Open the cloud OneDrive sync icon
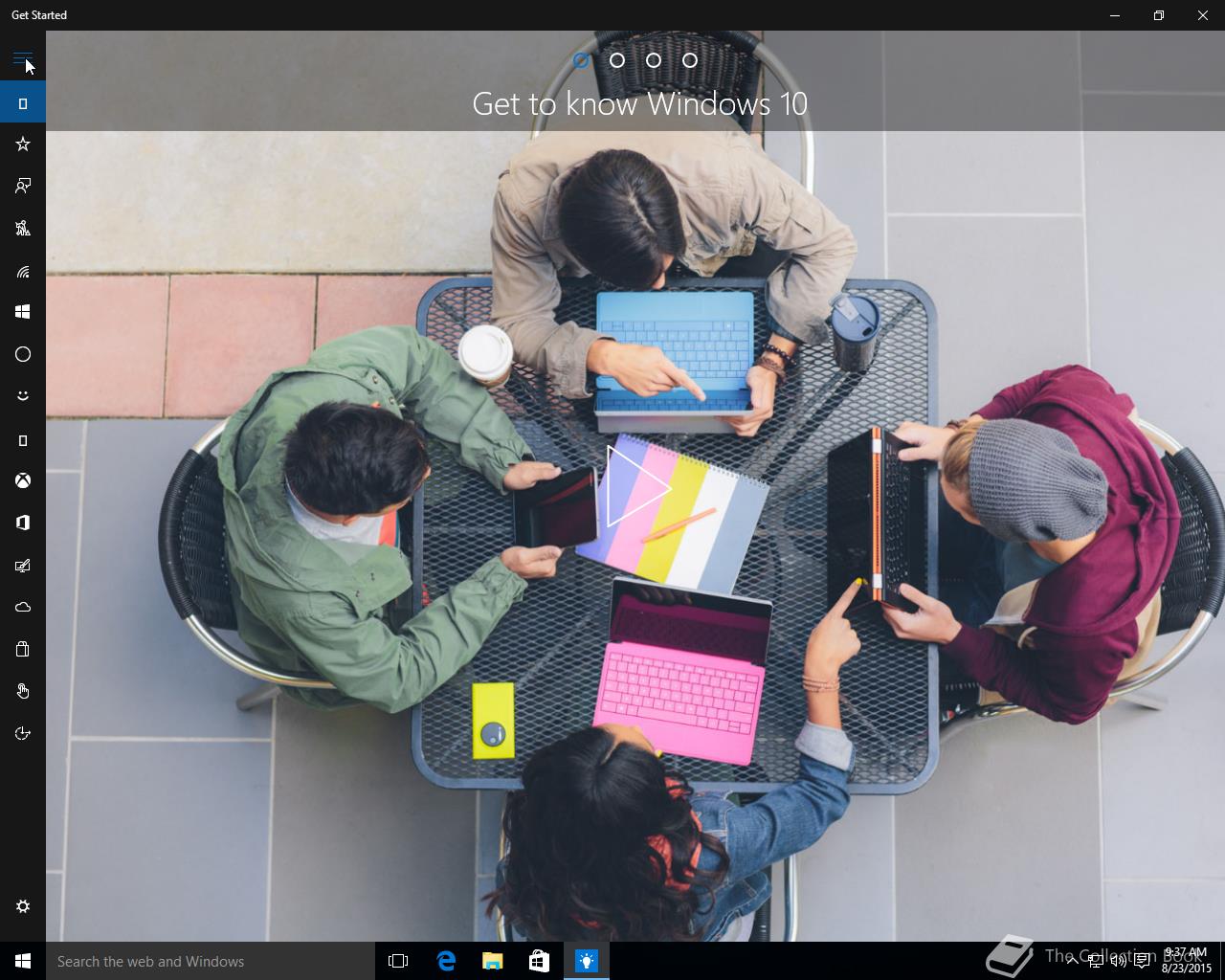Screen dimensions: 1225x980 [23, 607]
